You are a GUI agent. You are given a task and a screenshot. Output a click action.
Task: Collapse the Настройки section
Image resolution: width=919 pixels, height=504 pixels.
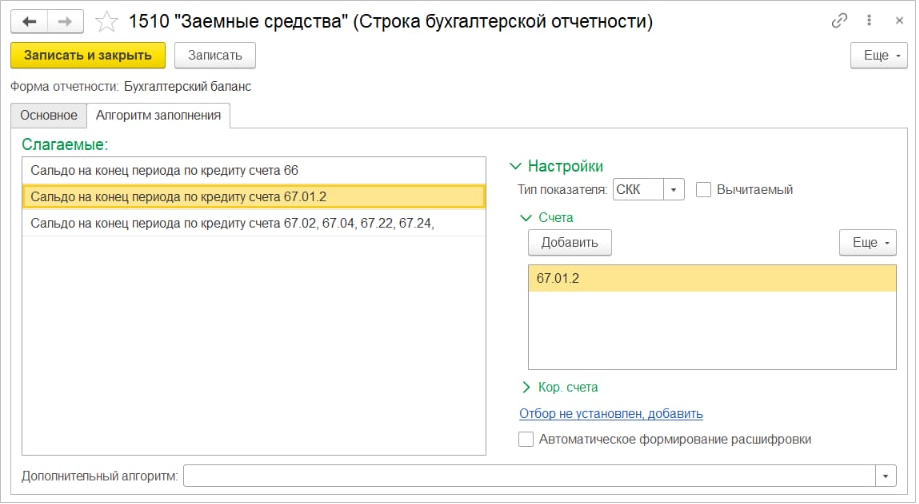tap(516, 167)
